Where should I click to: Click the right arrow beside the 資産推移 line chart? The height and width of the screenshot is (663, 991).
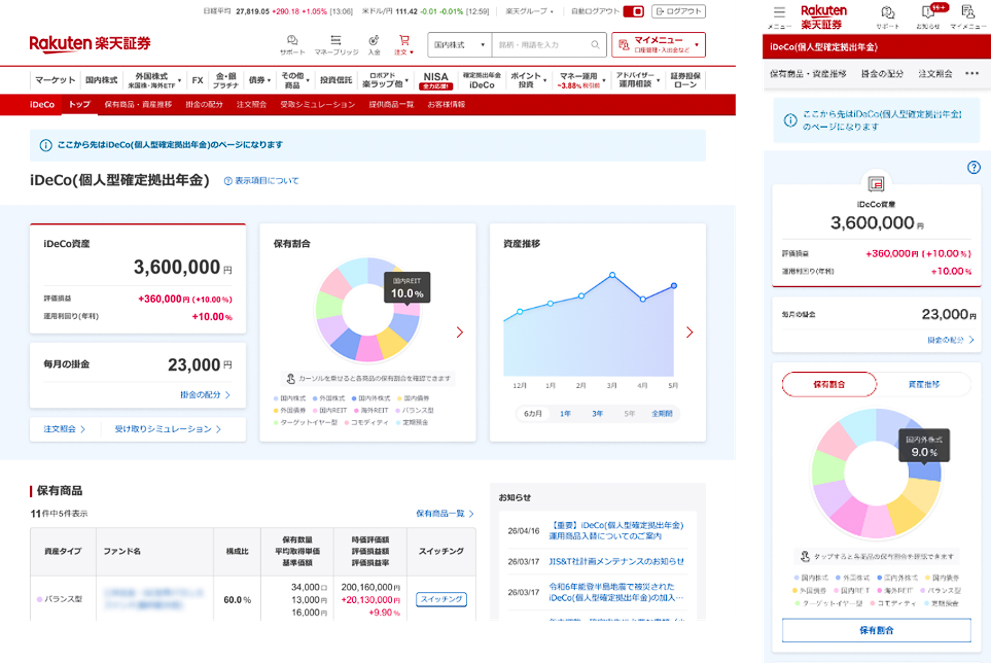coord(690,332)
